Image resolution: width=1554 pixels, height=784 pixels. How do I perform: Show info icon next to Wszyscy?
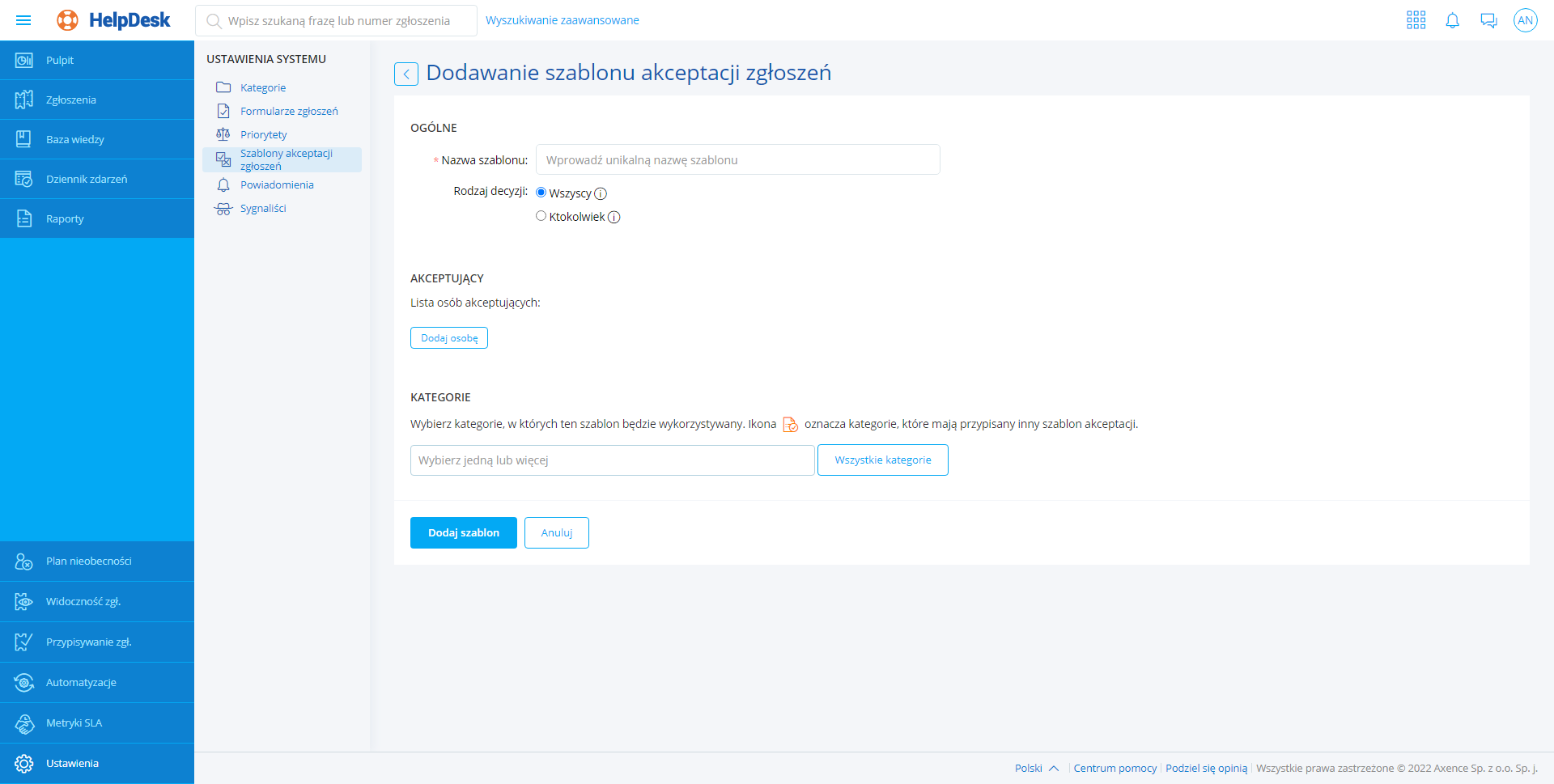click(x=601, y=194)
